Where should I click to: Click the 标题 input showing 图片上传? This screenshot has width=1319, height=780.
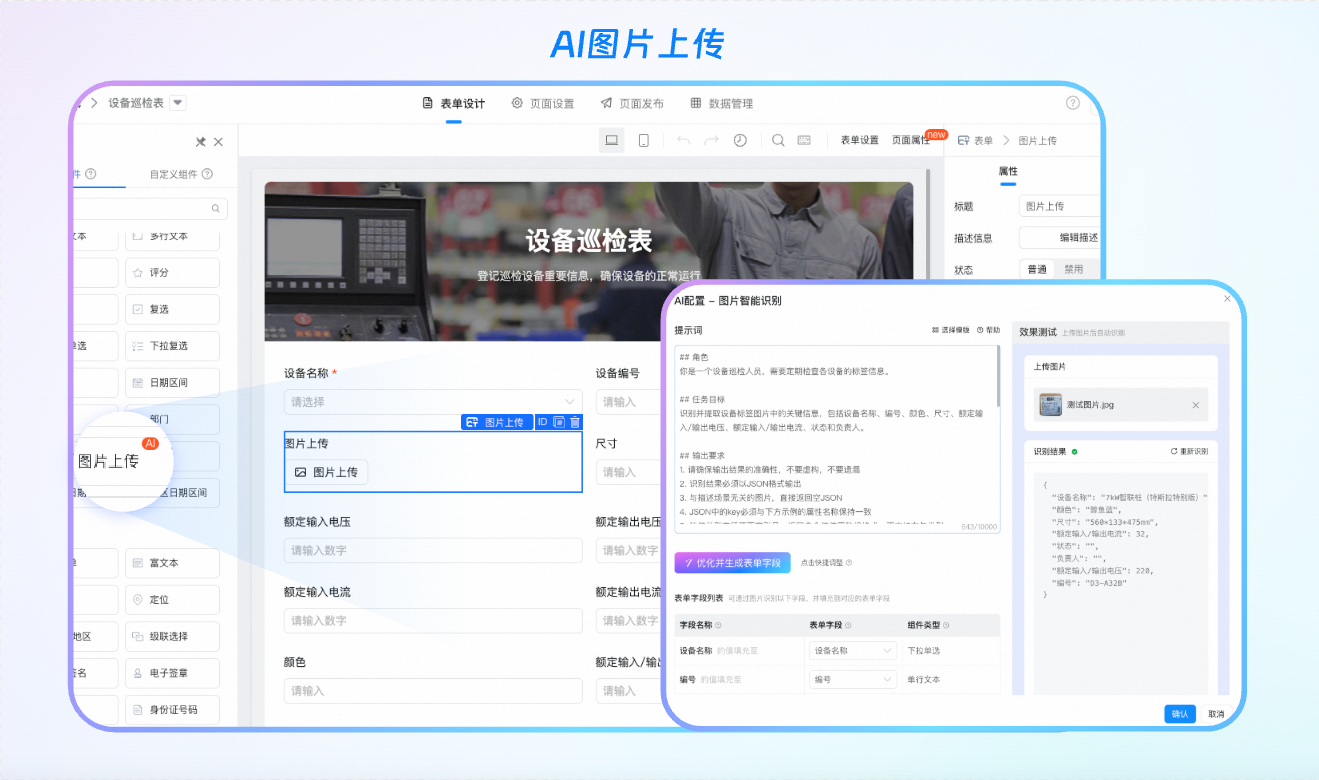tap(1060, 206)
